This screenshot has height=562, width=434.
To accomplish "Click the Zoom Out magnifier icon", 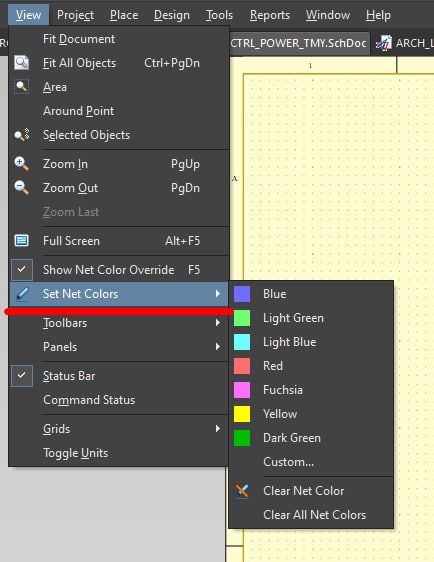I will [22, 187].
